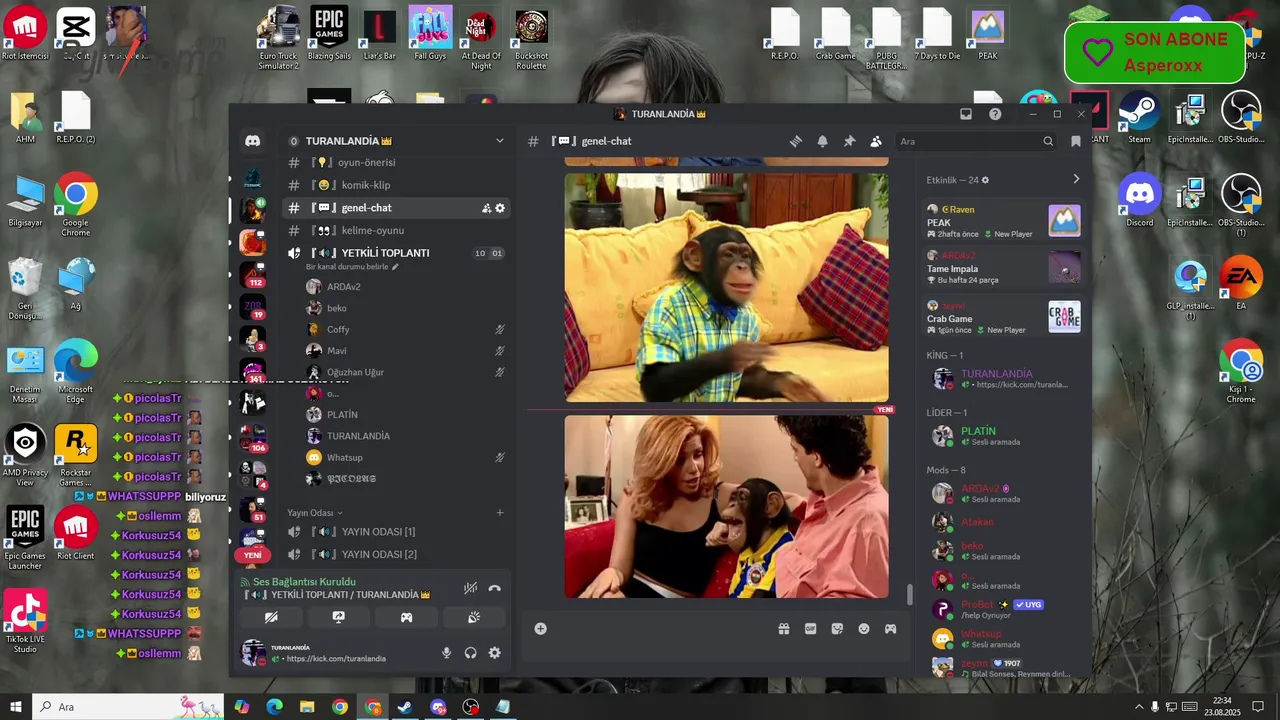
Task: Open the soundboard button in voice panel
Action: [x=474, y=617]
